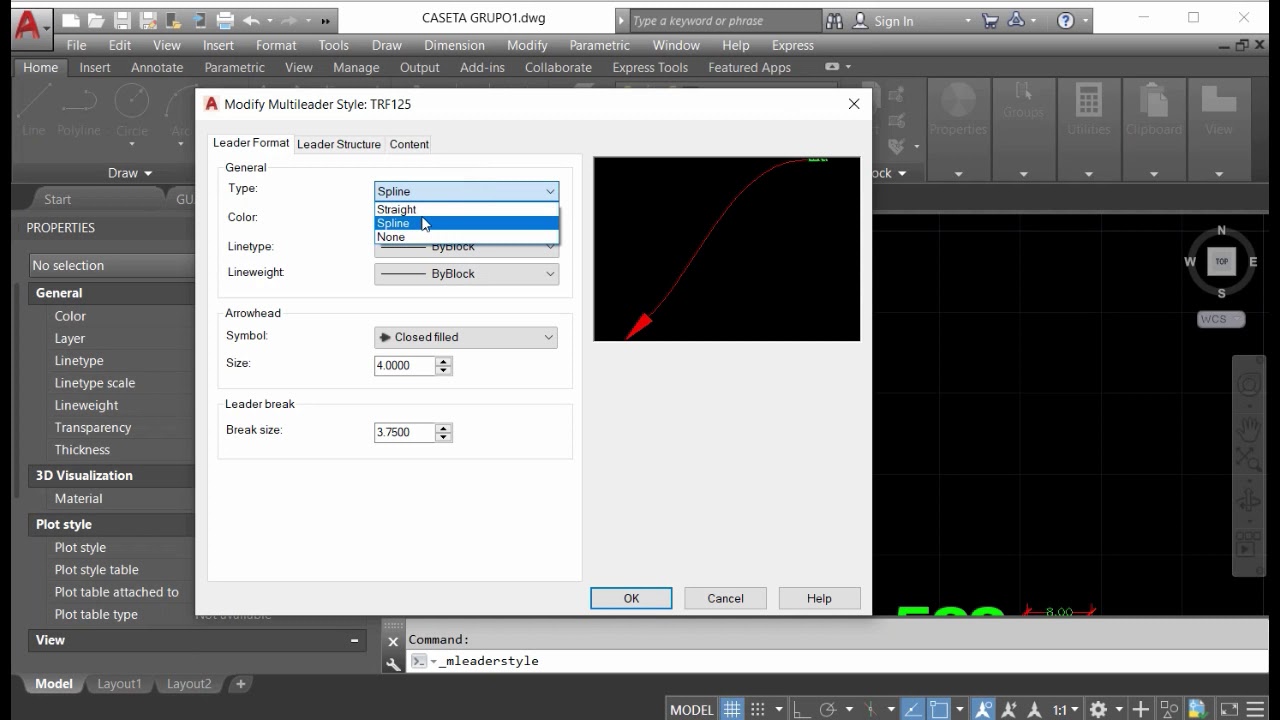This screenshot has height=720, width=1280.
Task: Click the Save to Web & Mobile icon
Action: pyautogui.click(x=200, y=20)
